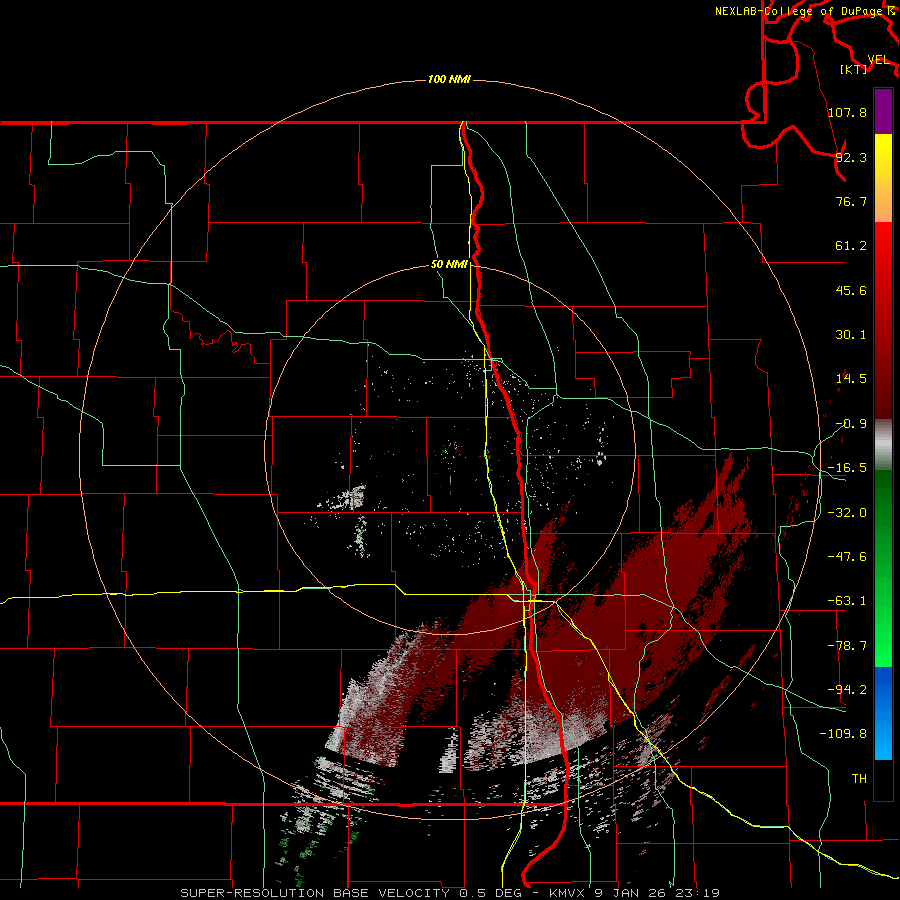Click the -16.5 legend value

[847, 468]
